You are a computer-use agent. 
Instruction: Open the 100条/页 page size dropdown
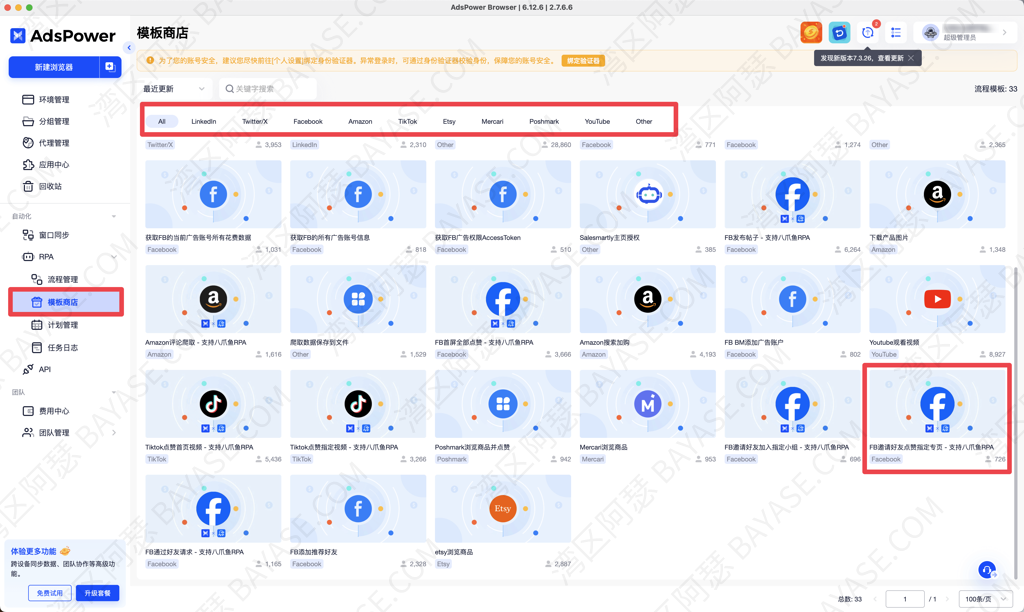tap(984, 599)
